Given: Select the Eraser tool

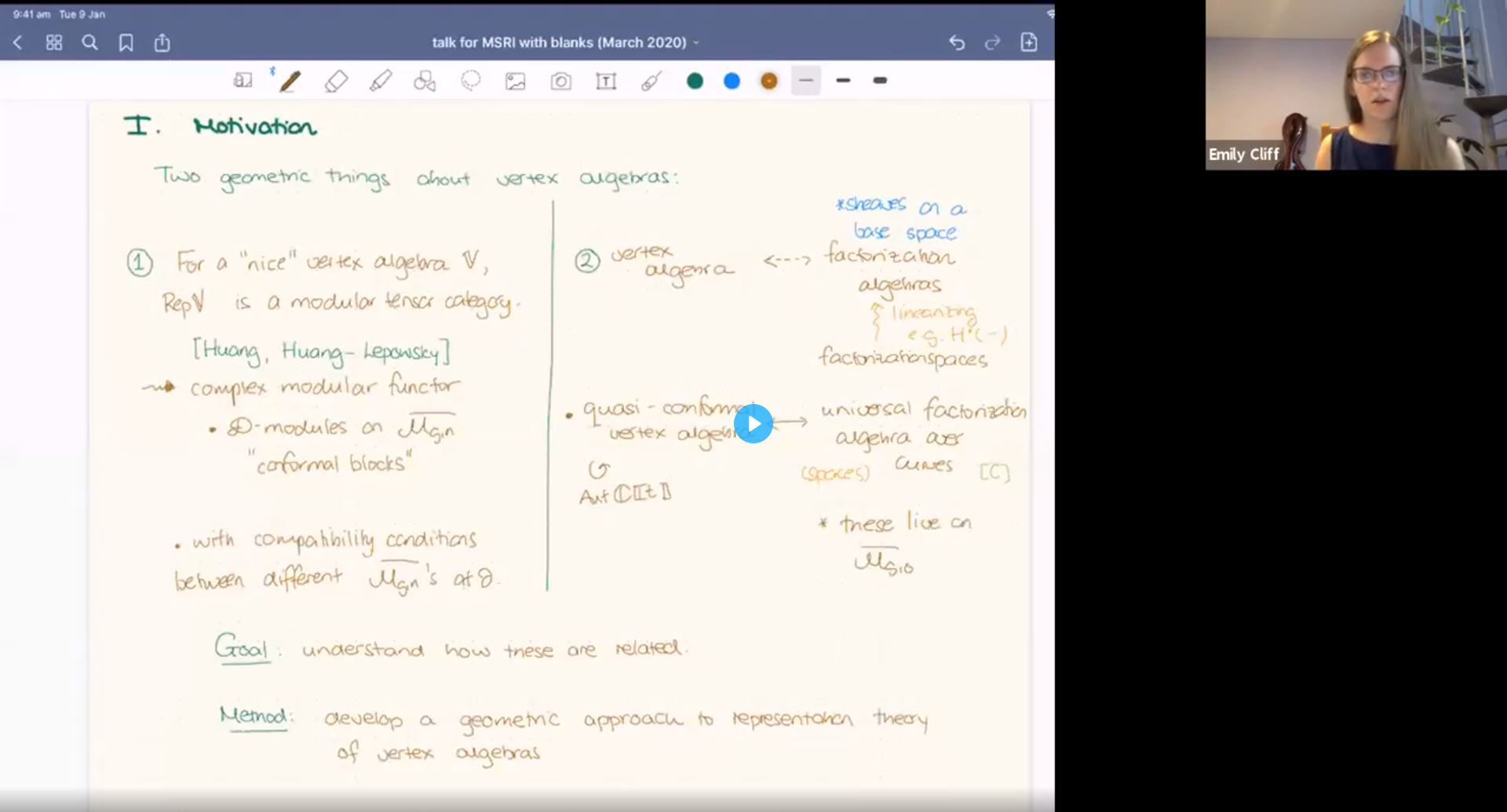Looking at the screenshot, I should tap(337, 80).
